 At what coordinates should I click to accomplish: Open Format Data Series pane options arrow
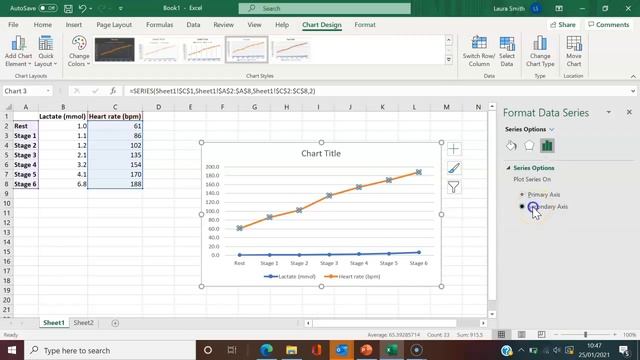608,112
